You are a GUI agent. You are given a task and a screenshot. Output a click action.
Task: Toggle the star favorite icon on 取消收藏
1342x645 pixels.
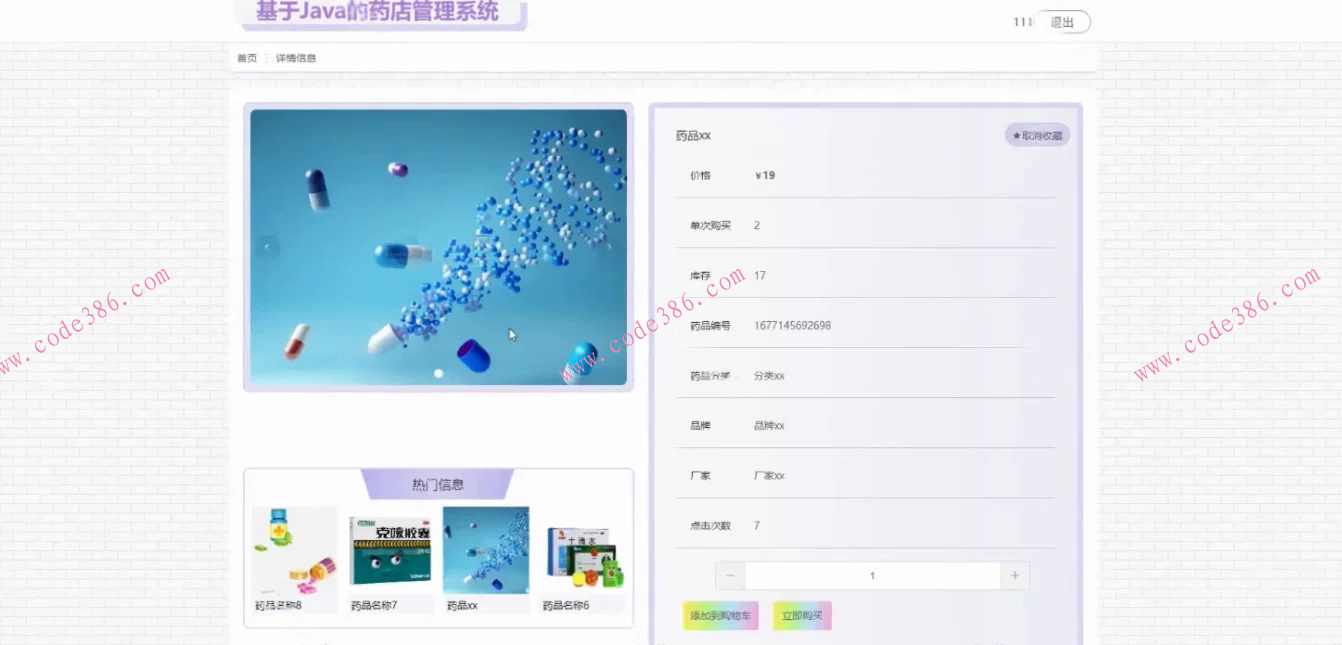[1015, 135]
